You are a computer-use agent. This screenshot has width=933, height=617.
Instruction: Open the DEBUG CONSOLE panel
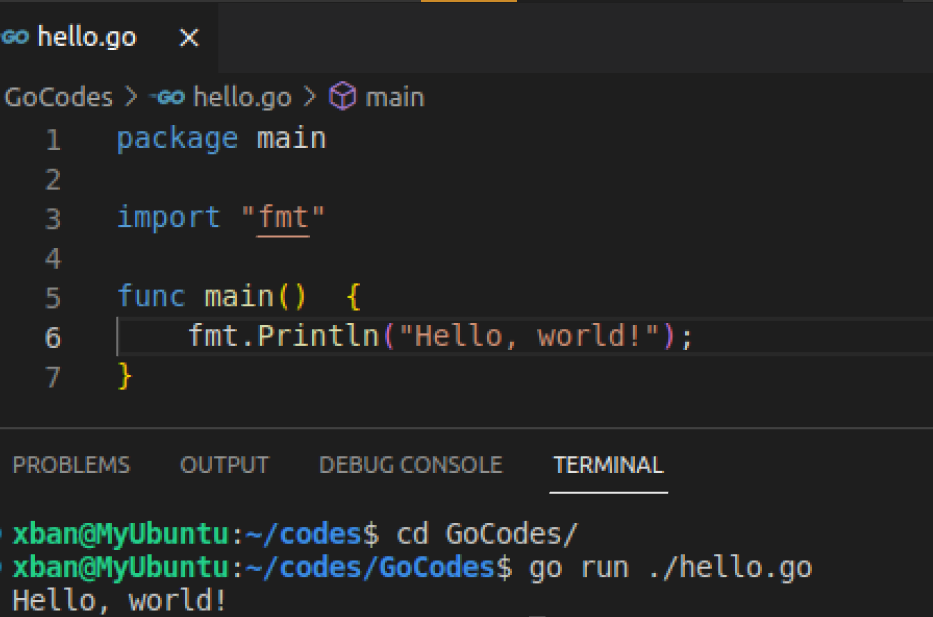[410, 465]
